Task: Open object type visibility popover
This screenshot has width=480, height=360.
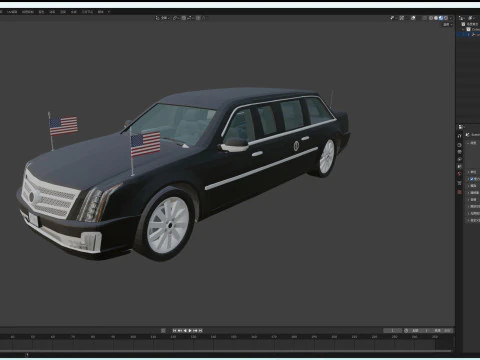Action: tap(392, 18)
